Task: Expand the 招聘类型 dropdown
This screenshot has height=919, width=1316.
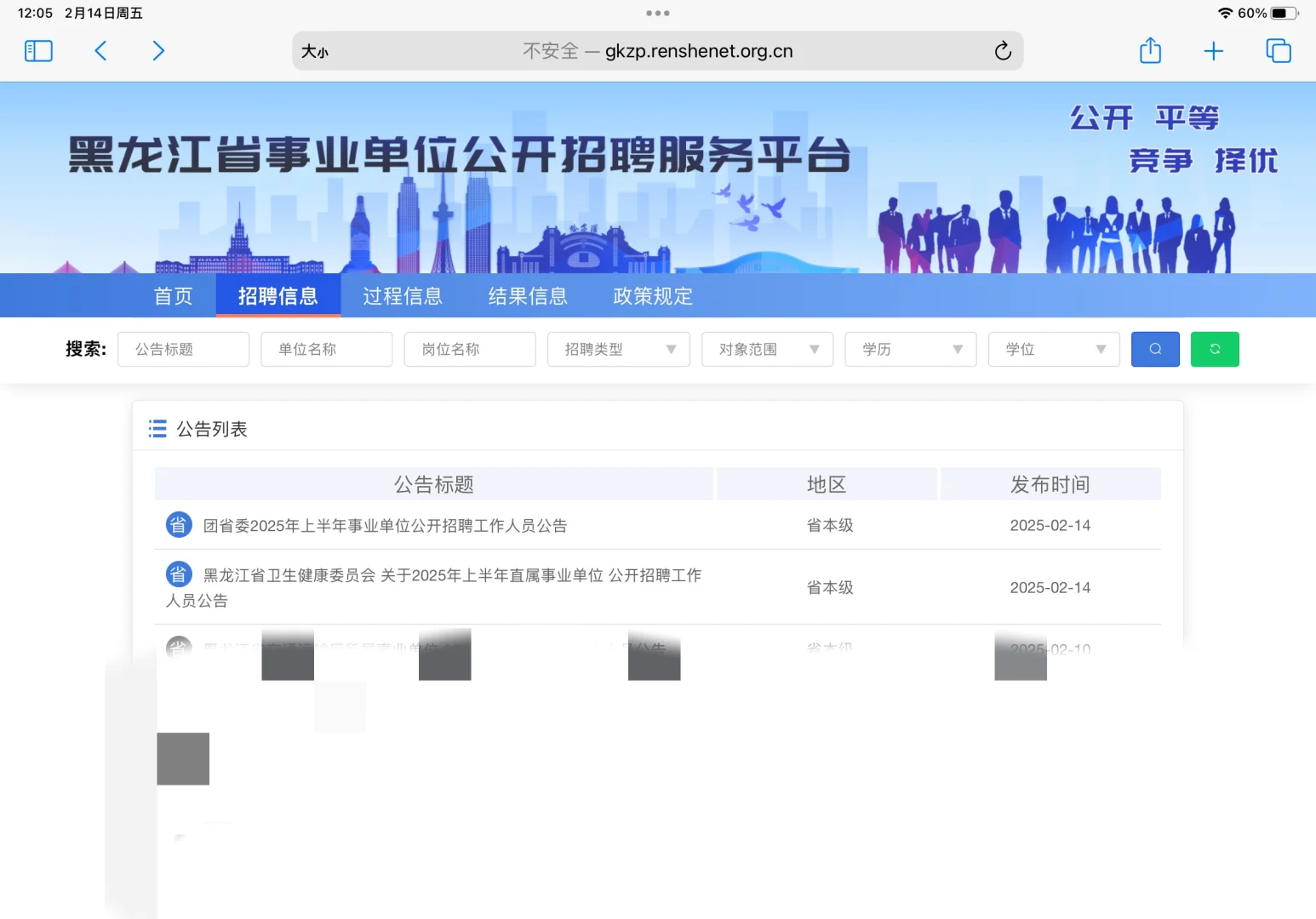Action: point(618,349)
